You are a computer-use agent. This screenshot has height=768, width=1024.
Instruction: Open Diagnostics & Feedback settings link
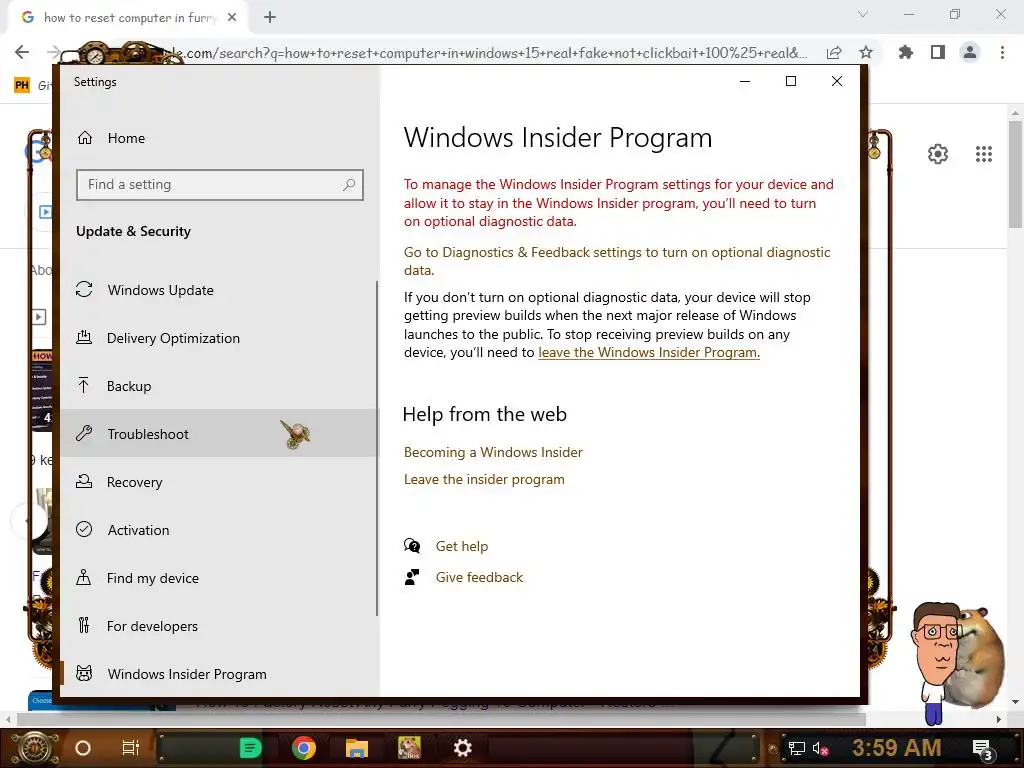[616, 261]
